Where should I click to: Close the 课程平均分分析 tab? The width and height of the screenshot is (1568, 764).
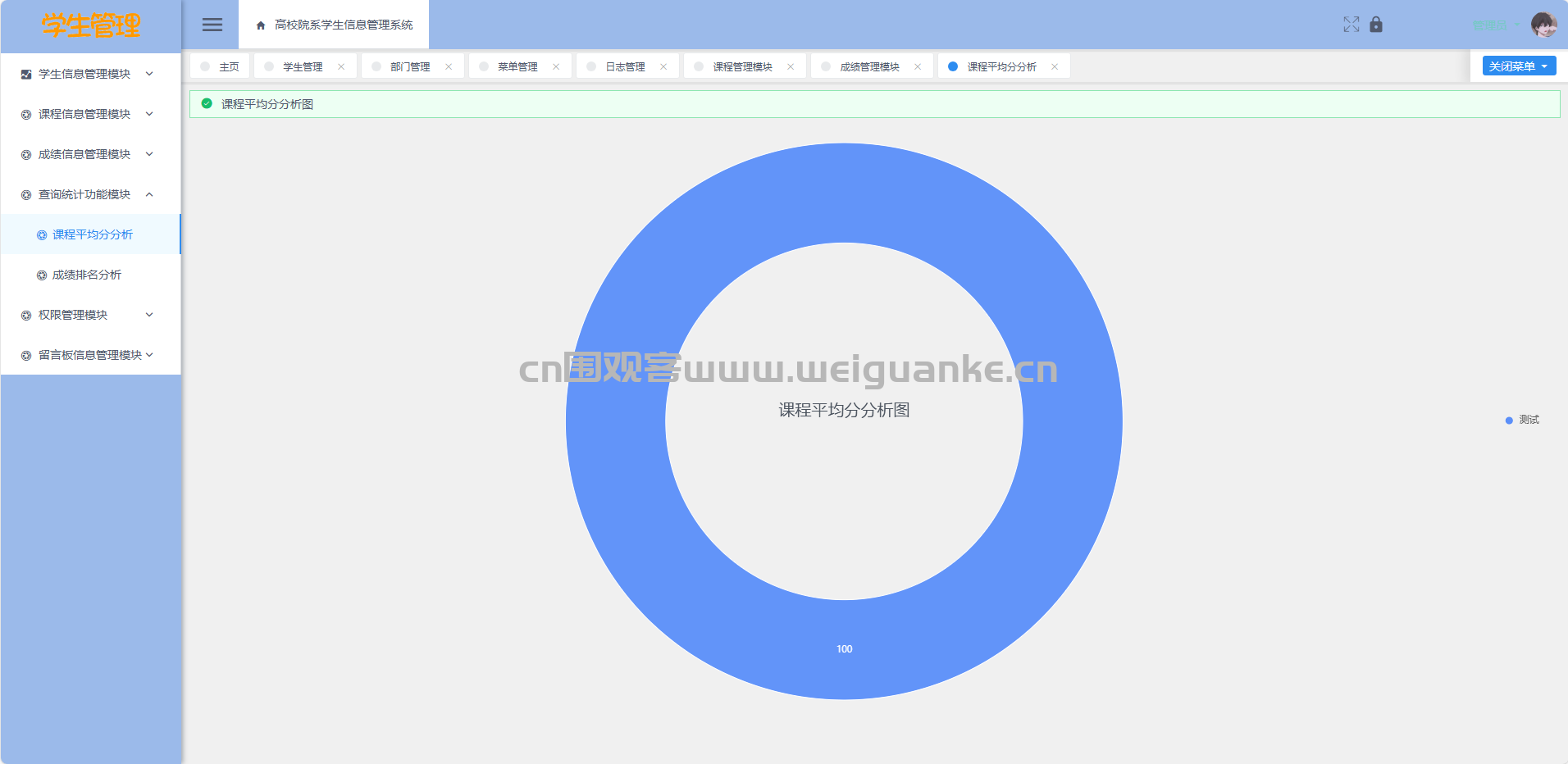tap(1055, 67)
